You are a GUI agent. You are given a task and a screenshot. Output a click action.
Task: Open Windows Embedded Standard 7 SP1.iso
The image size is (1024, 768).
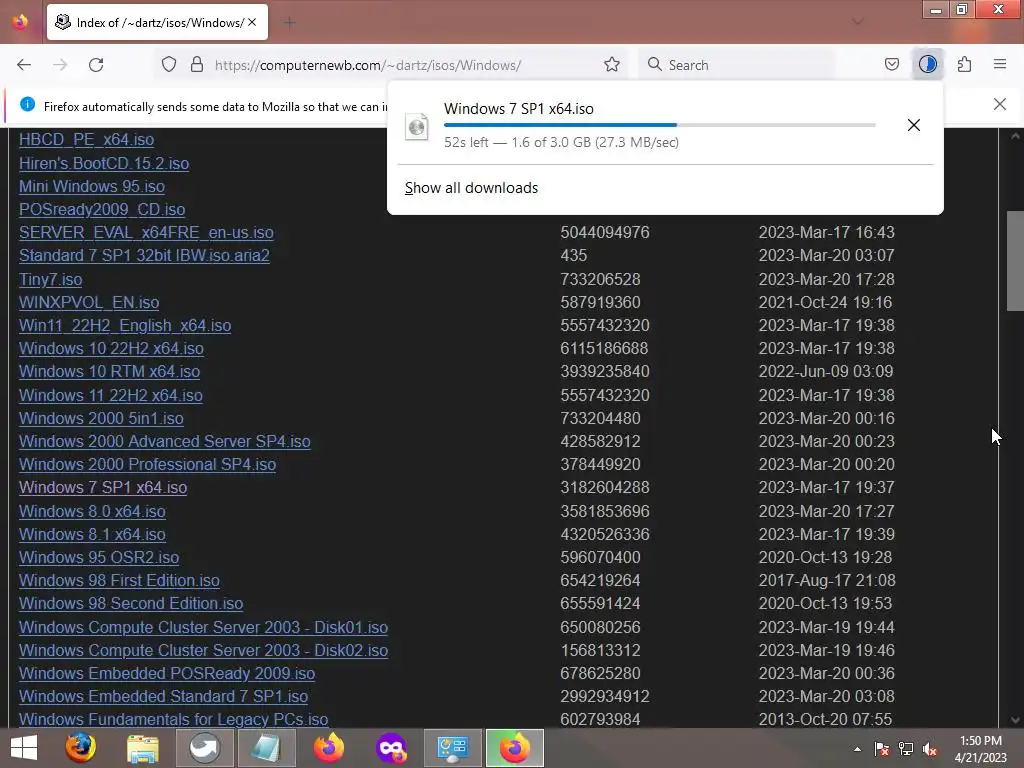[163, 696]
